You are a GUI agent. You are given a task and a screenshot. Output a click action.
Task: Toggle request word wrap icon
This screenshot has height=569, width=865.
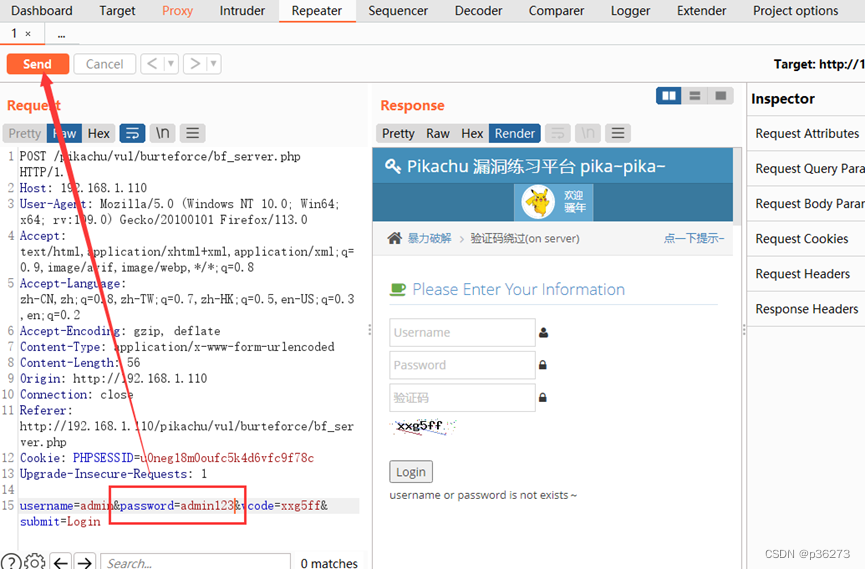(x=132, y=133)
